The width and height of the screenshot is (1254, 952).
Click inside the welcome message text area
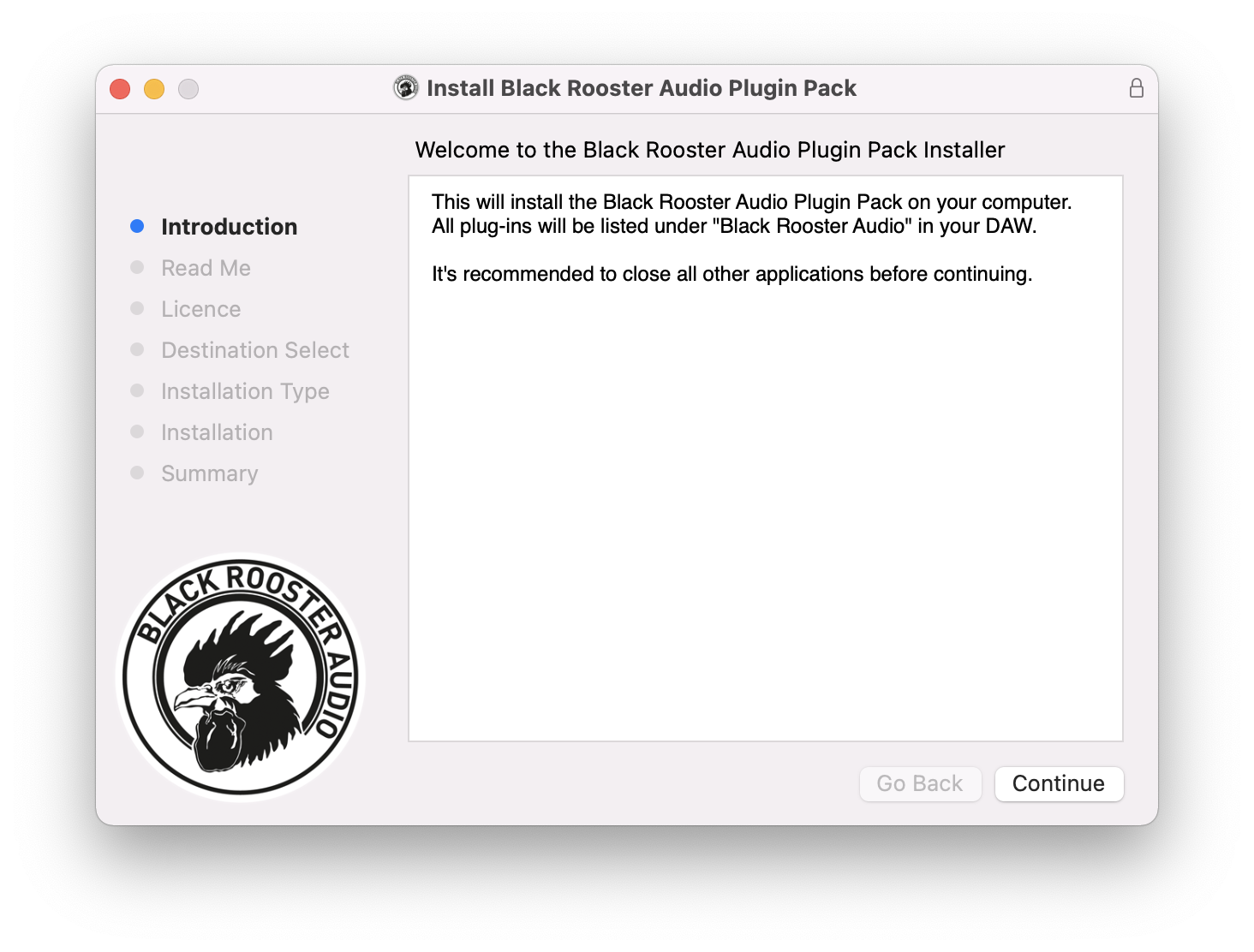tap(766, 458)
